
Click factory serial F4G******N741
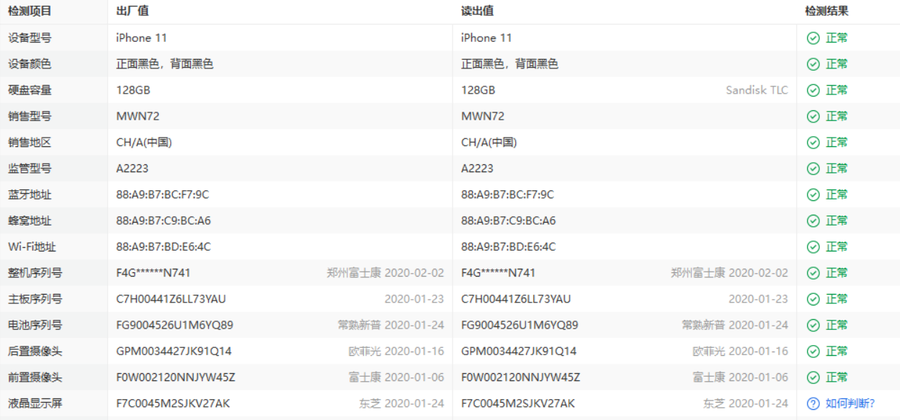click(153, 273)
